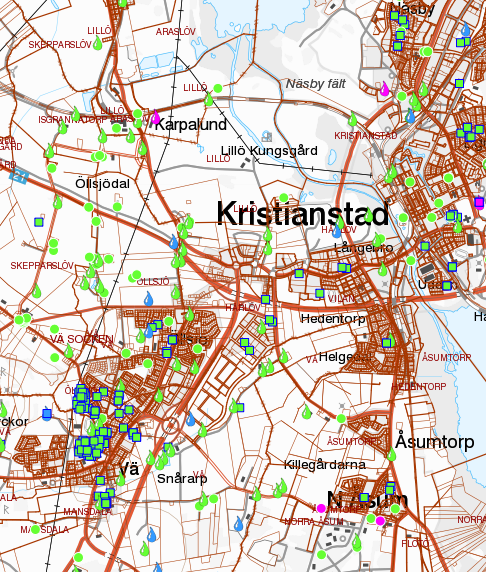Viewport: 486px width, 572px height.
Task: Select the green square inside N Åsum
Action: tap(364, 497)
